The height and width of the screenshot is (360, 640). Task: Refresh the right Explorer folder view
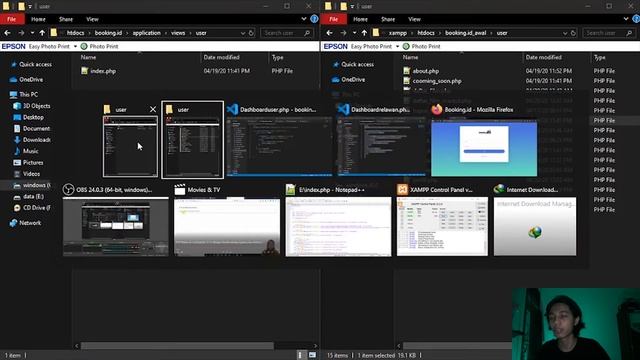573,33
